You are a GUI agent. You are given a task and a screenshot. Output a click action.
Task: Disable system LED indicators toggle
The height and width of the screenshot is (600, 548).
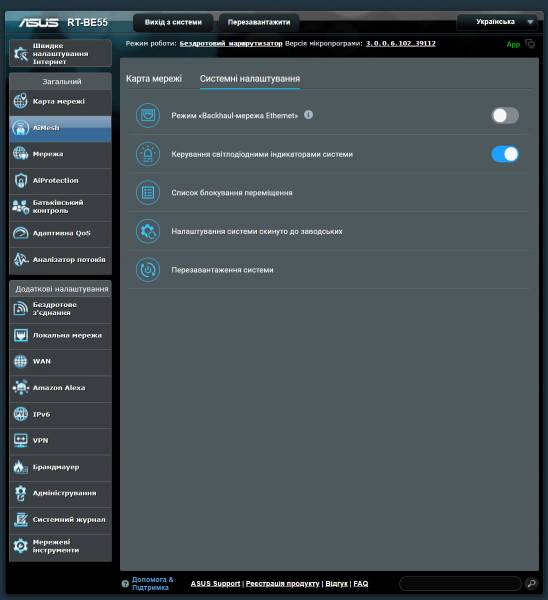coord(505,154)
